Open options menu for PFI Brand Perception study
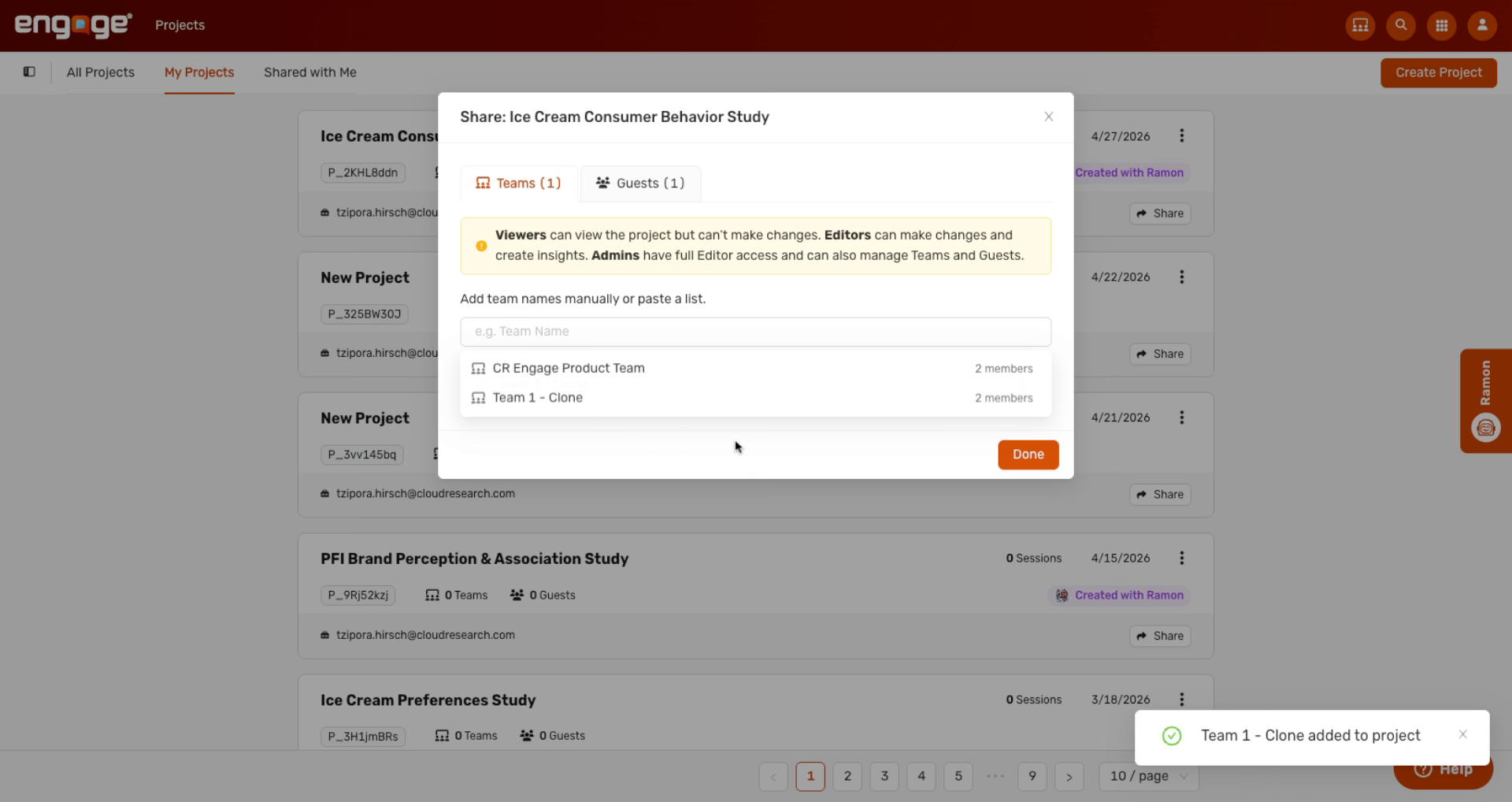This screenshot has width=1512, height=802. [x=1181, y=558]
